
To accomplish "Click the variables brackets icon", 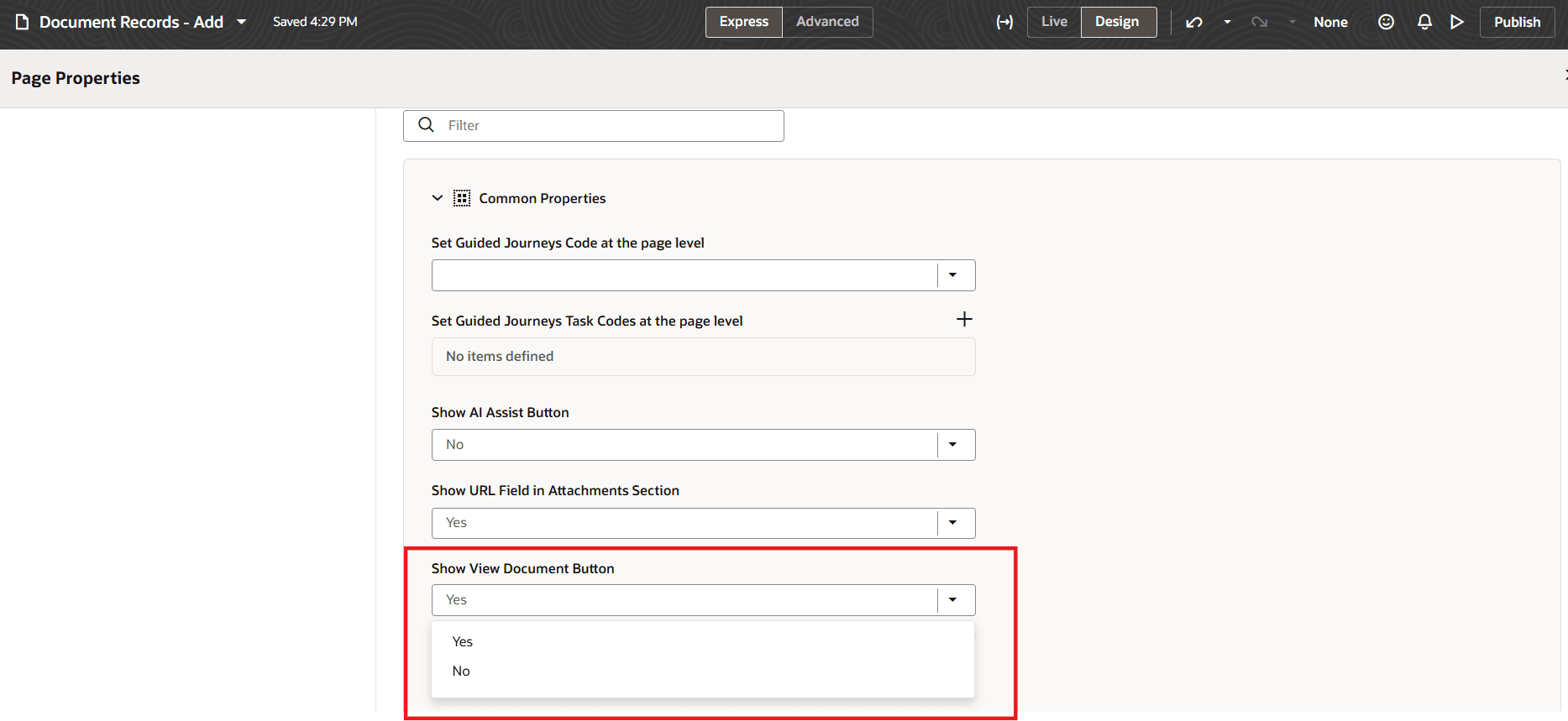I will tap(1004, 22).
